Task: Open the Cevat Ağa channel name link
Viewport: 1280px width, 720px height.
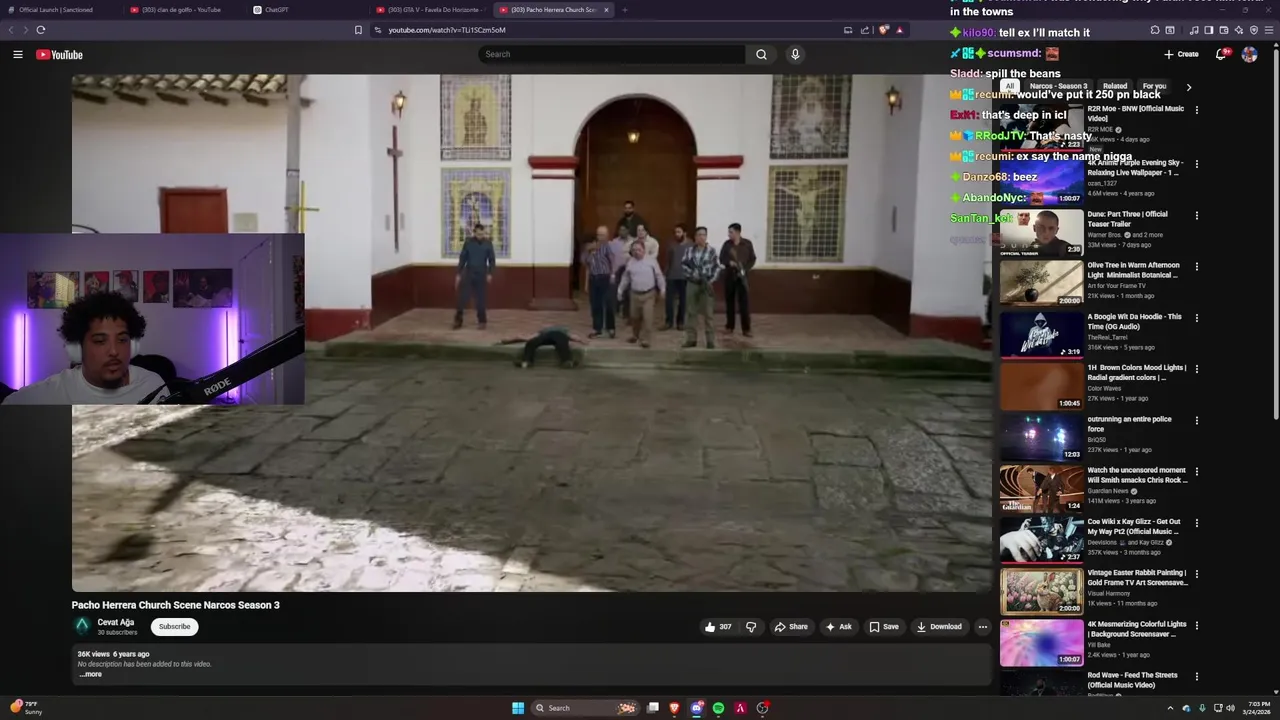Action: pyautogui.click(x=116, y=622)
